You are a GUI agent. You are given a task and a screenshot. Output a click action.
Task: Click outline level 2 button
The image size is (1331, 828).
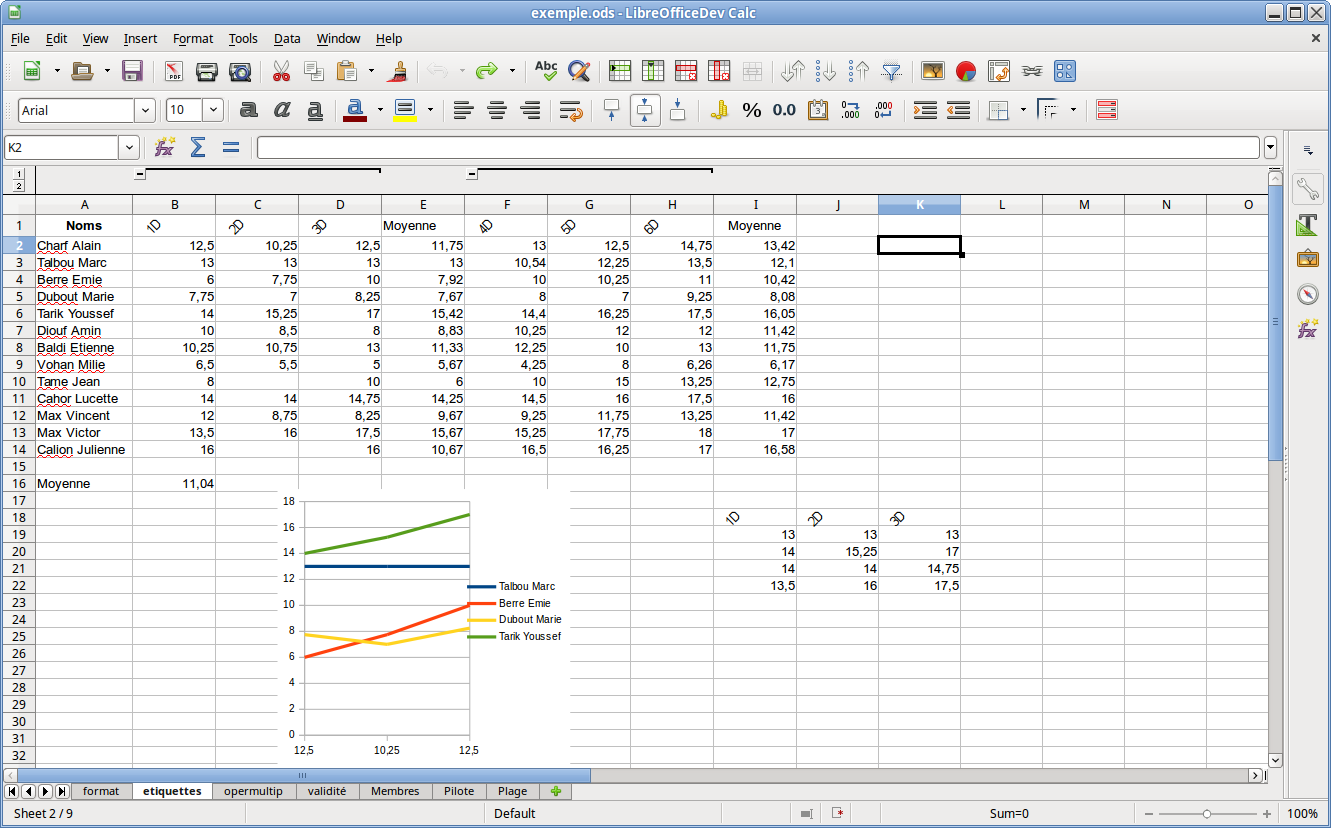(x=19, y=186)
